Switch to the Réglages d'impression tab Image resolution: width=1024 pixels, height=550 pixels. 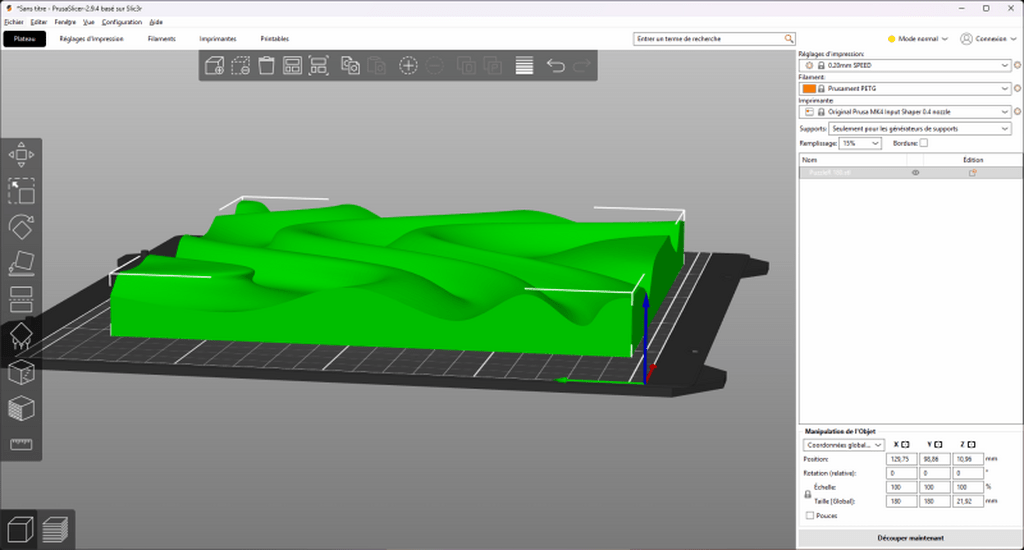pos(92,39)
